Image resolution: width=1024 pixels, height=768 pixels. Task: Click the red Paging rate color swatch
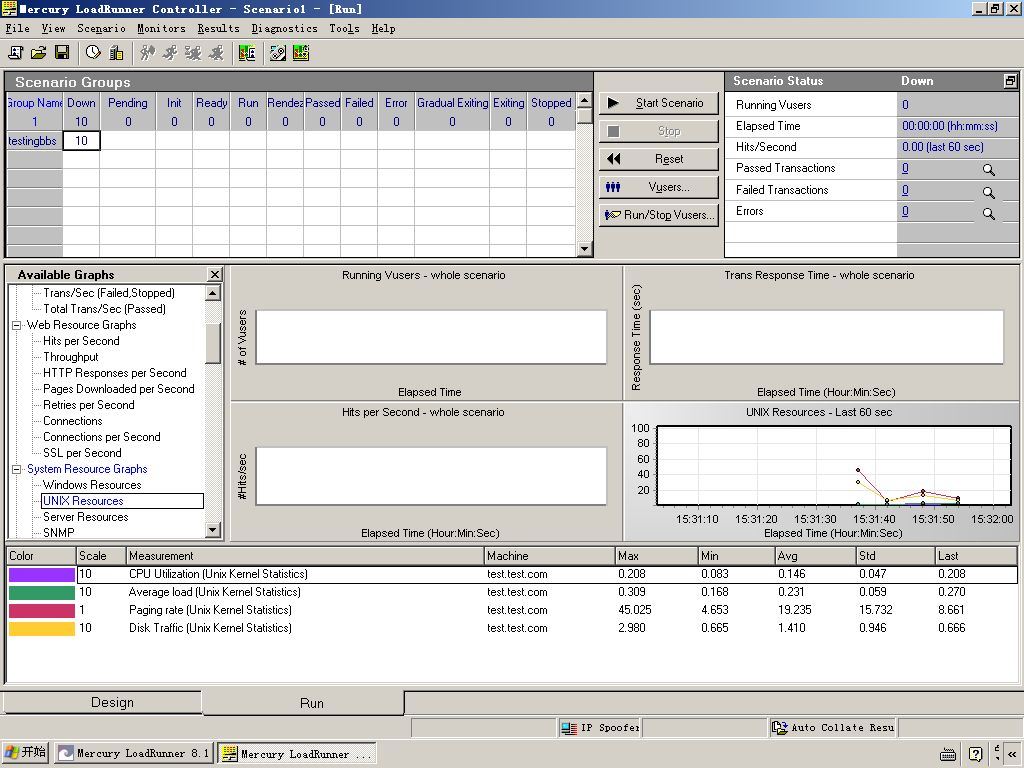41,611
